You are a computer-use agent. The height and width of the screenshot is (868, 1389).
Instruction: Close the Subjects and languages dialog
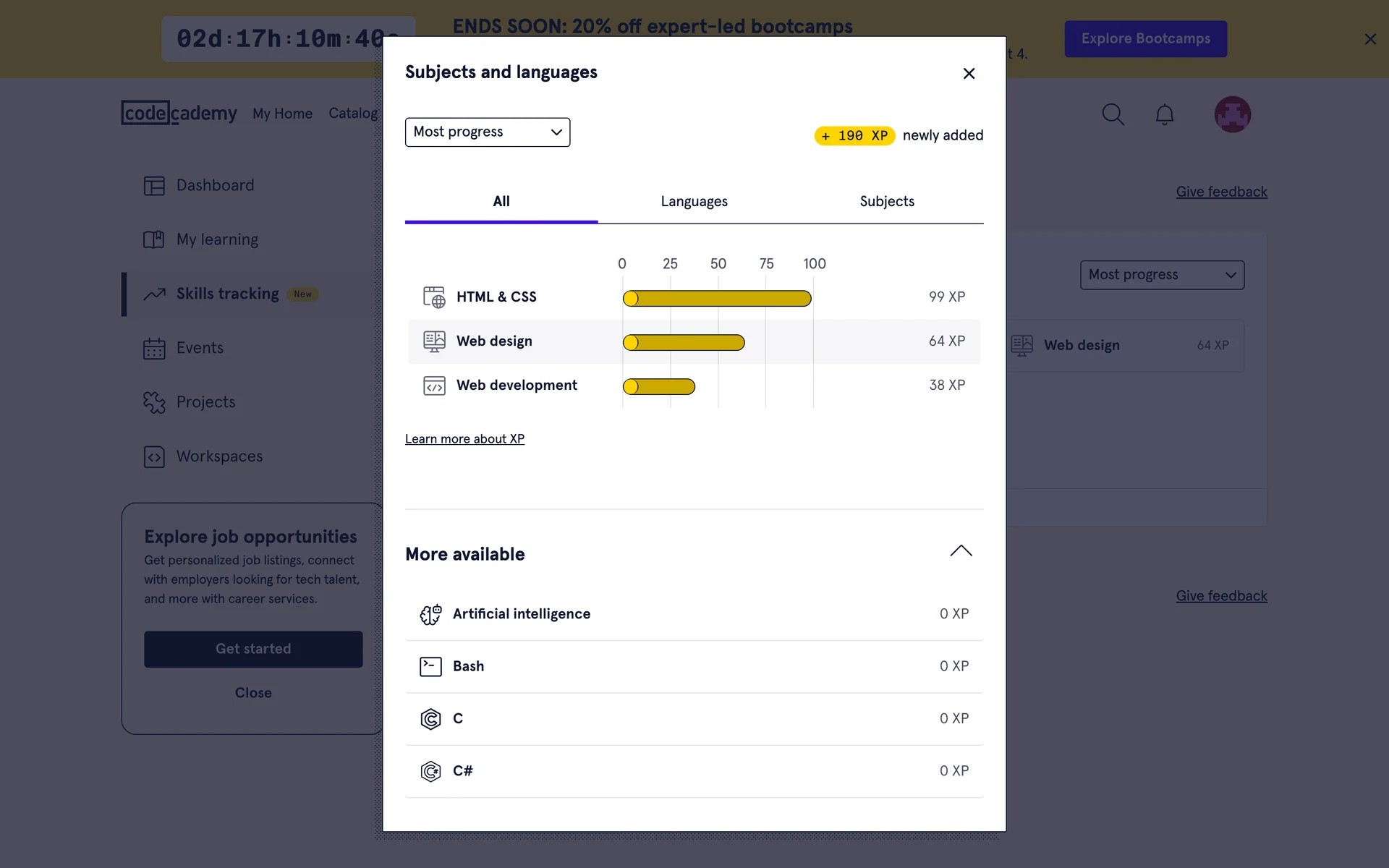coord(969,74)
